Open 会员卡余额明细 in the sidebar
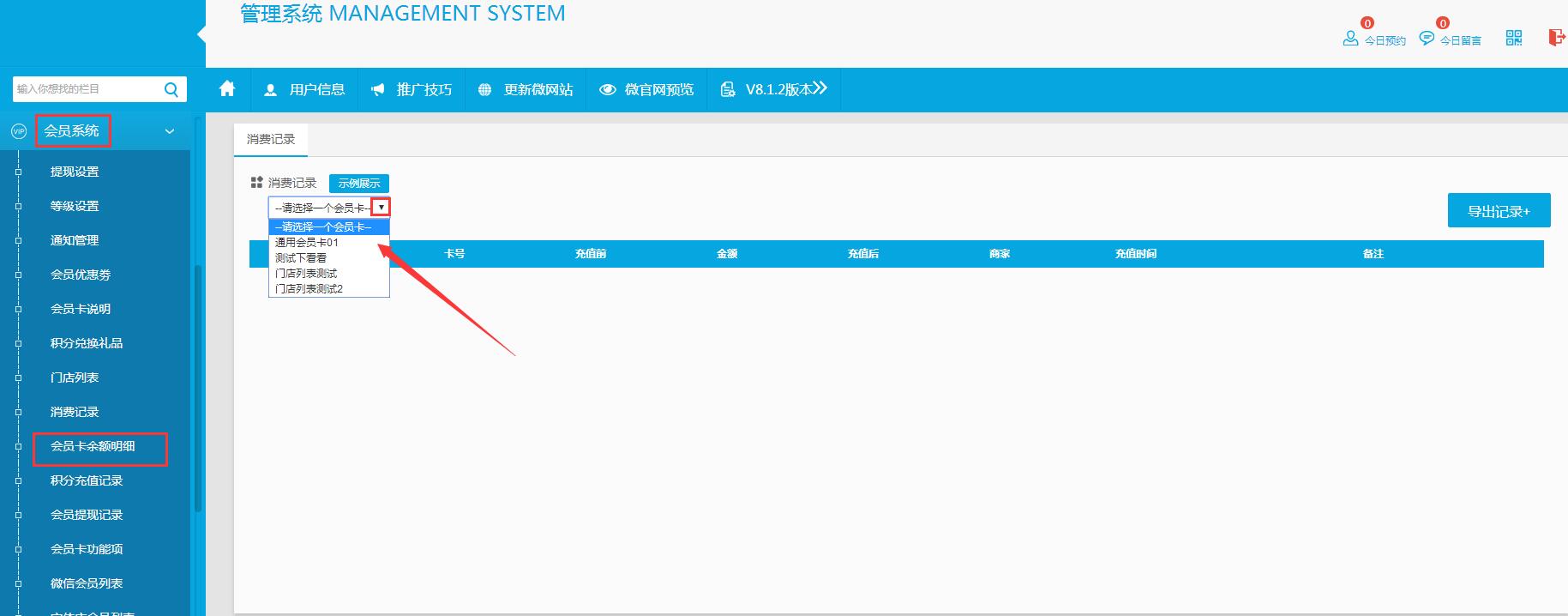1568x616 pixels. 93,446
